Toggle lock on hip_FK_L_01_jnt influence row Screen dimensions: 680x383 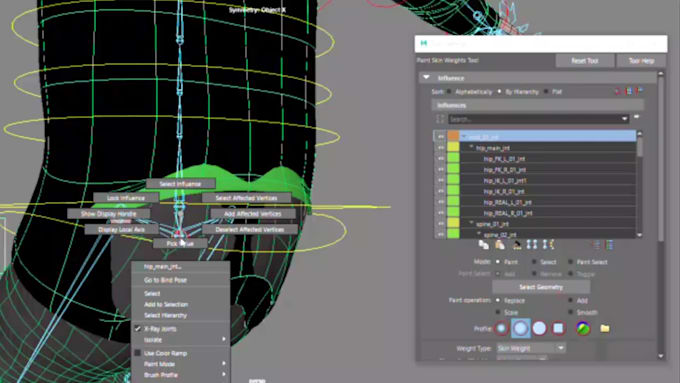point(441,159)
